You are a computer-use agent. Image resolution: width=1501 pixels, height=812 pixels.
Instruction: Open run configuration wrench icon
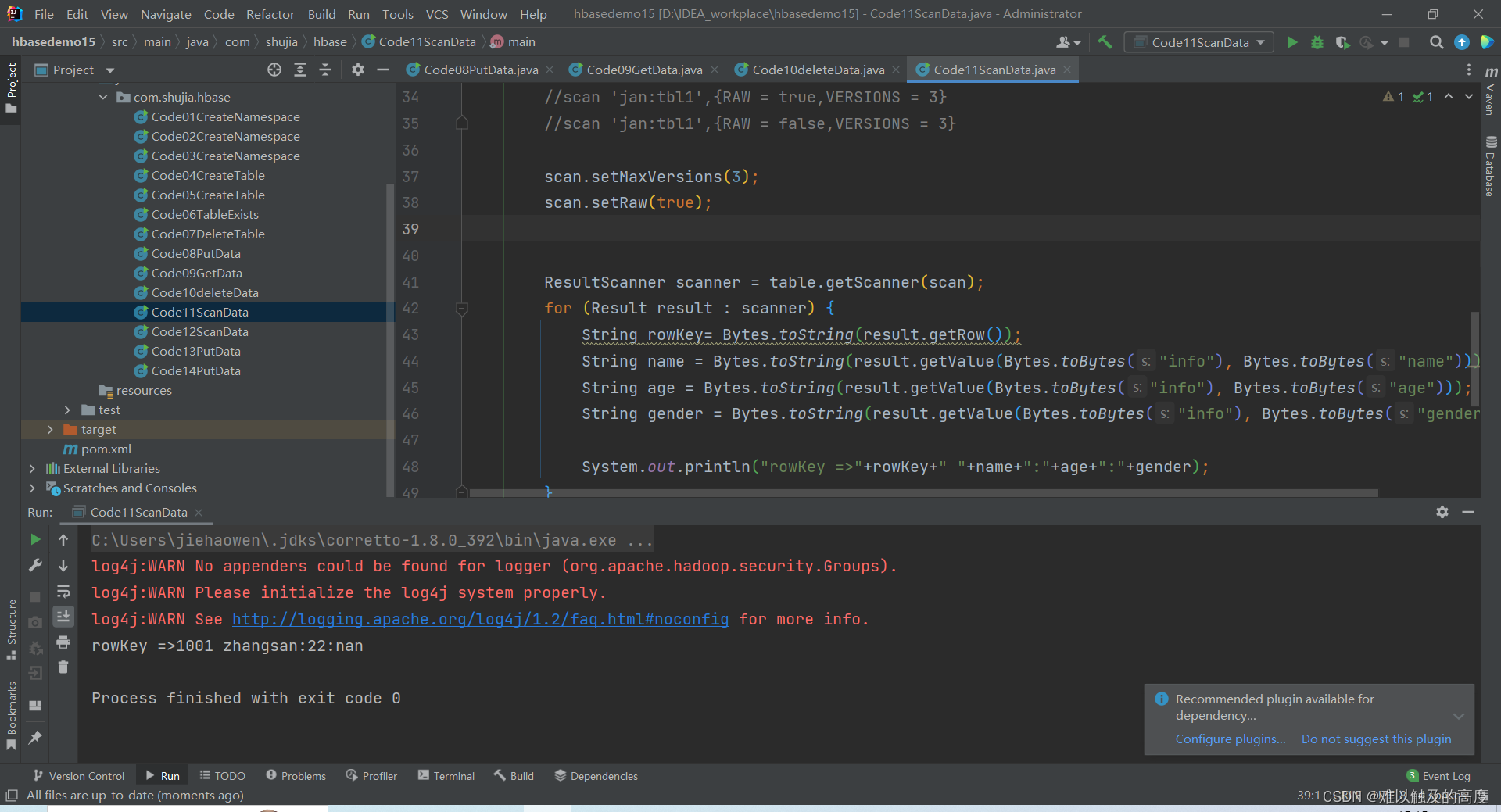pos(35,565)
